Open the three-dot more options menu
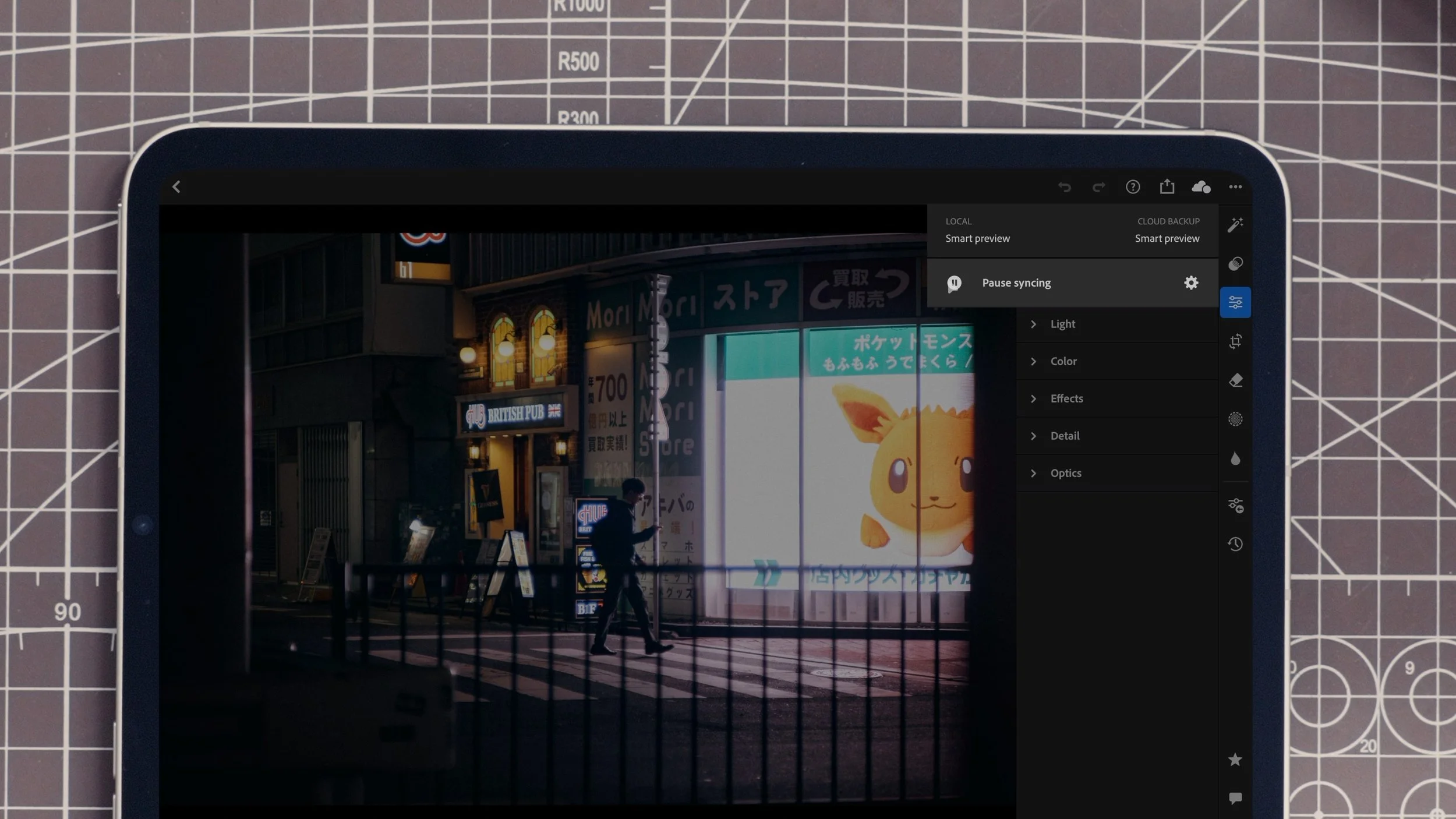The height and width of the screenshot is (819, 1456). click(1235, 187)
